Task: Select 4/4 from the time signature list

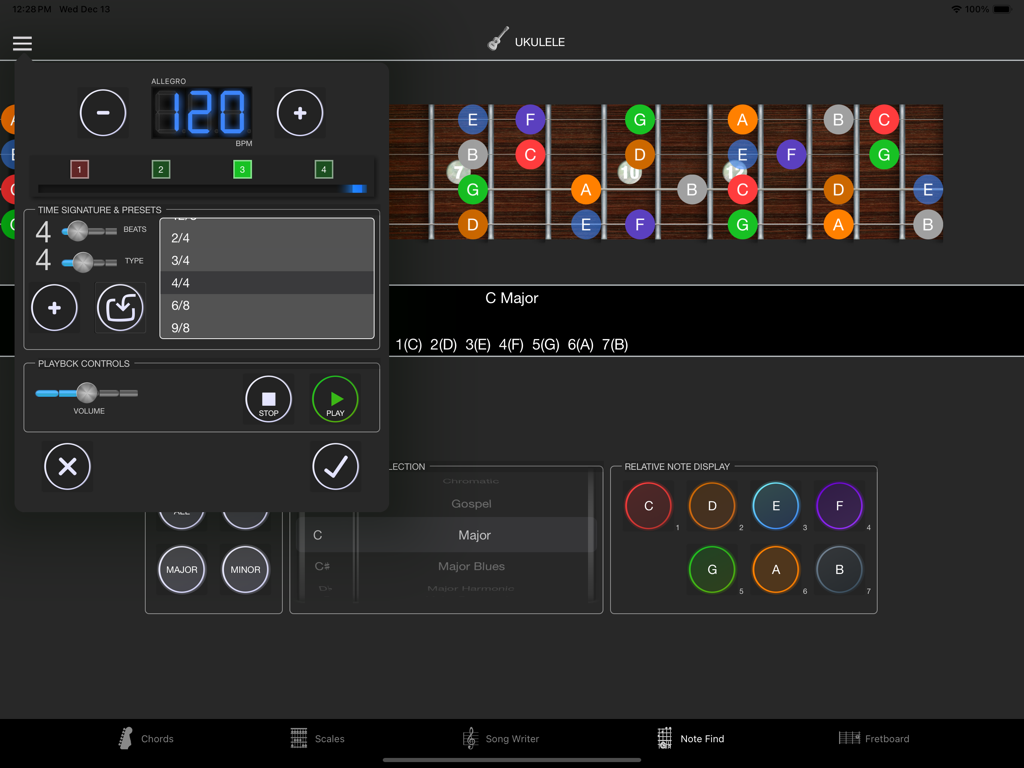Action: [x=267, y=282]
